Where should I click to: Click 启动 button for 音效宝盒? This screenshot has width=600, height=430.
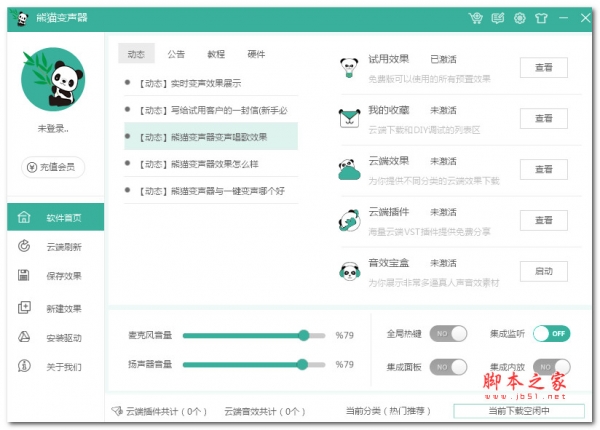(x=543, y=271)
